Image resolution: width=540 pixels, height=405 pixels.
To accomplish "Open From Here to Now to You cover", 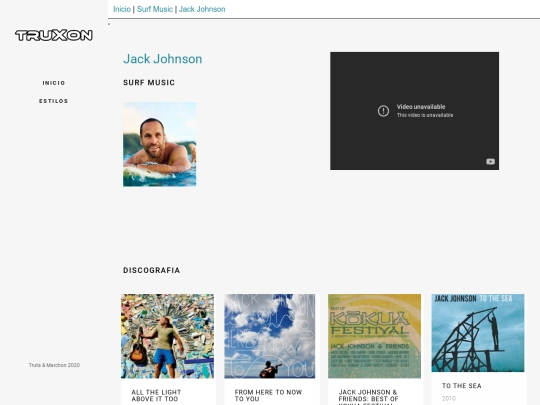I will 270,336.
